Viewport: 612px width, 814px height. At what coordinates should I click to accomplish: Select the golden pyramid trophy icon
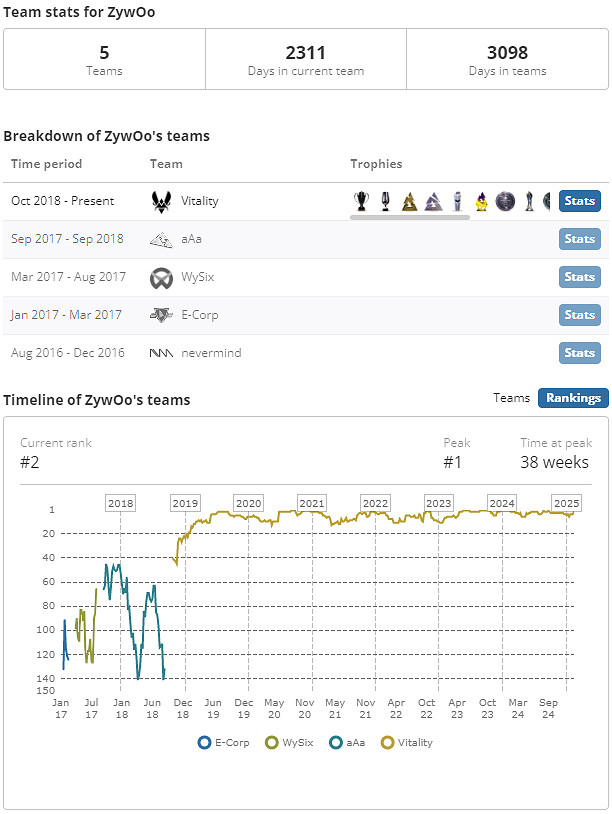click(407, 200)
